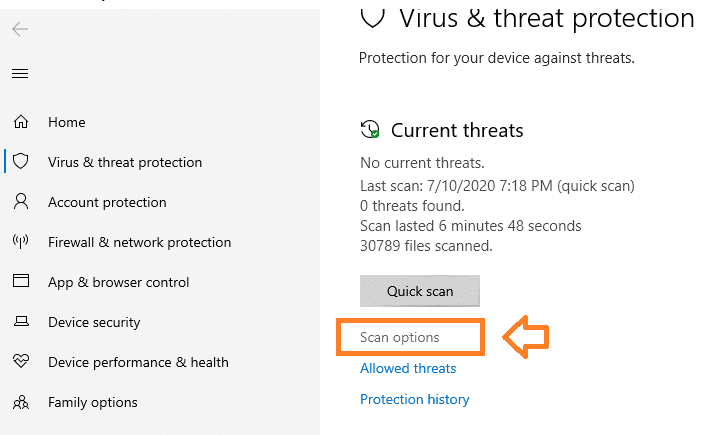The image size is (723, 435).
Task: Click the Firewall wireless signal icon
Action: [x=20, y=242]
